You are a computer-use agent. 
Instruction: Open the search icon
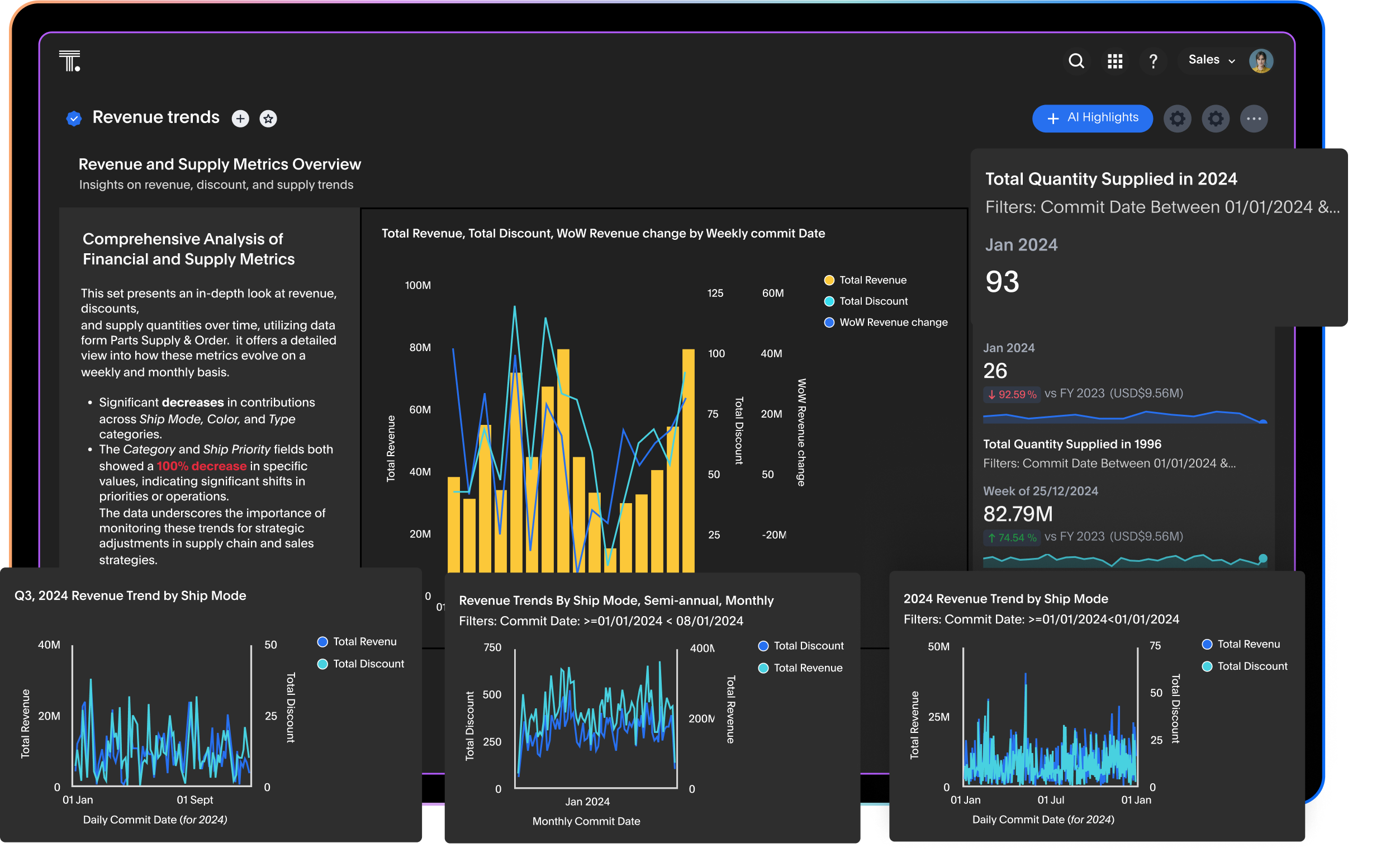click(x=1077, y=61)
